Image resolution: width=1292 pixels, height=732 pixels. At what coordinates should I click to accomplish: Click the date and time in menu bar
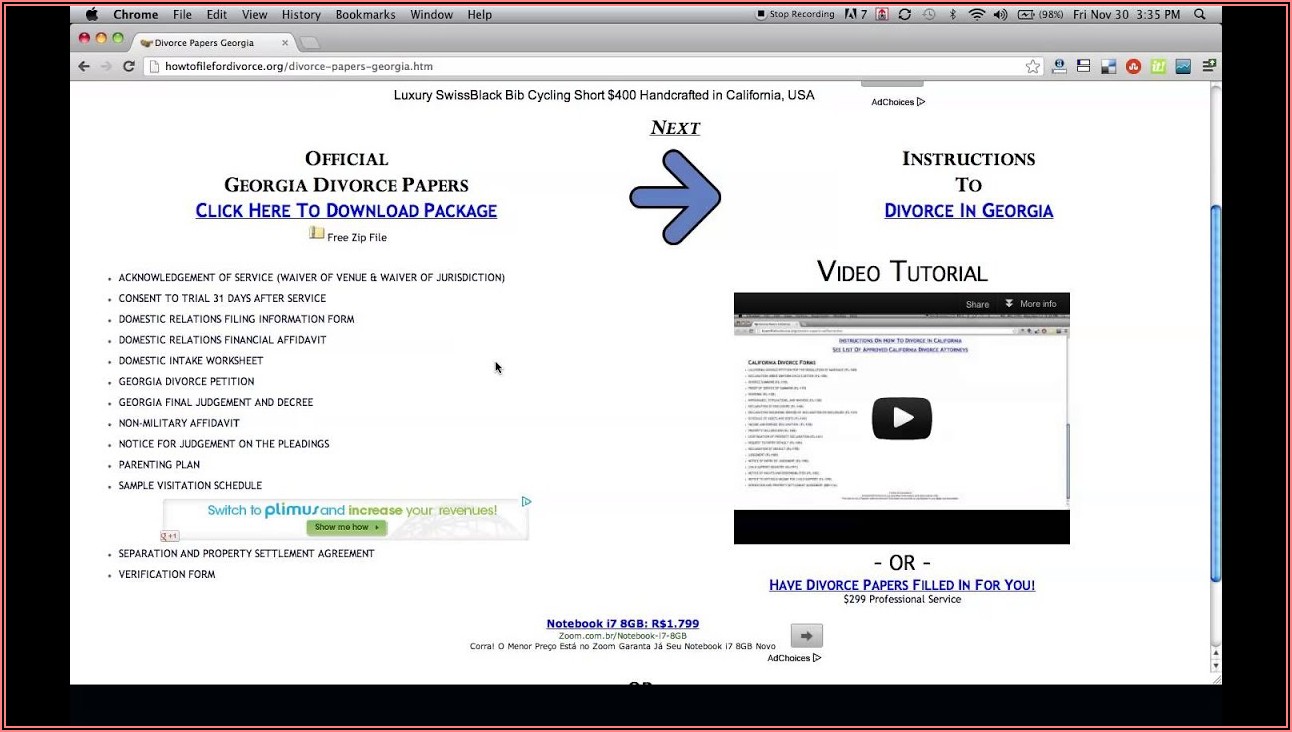coord(1126,14)
